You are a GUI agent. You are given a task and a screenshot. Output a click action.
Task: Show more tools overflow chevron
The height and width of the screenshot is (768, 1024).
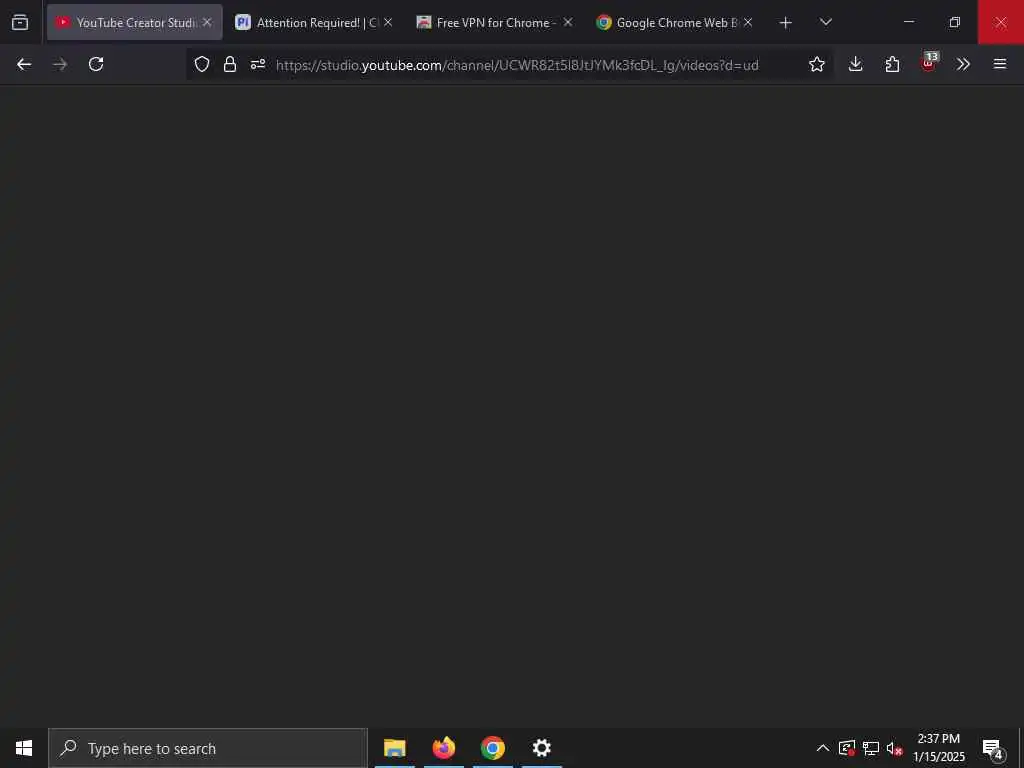[963, 64]
